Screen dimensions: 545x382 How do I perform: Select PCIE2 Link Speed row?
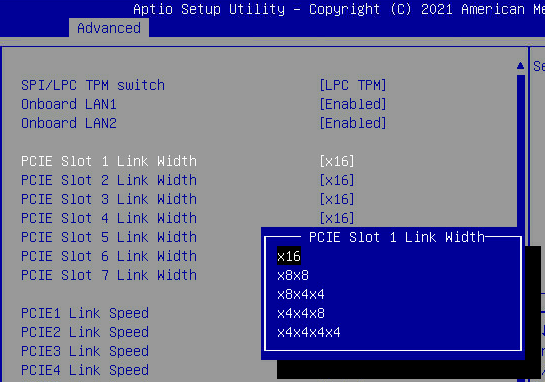click(x=85, y=332)
